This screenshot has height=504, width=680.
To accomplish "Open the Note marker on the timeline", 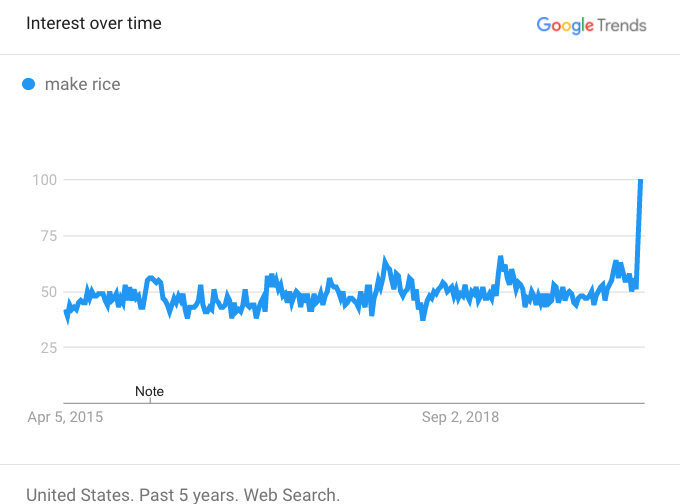I will tap(149, 391).
